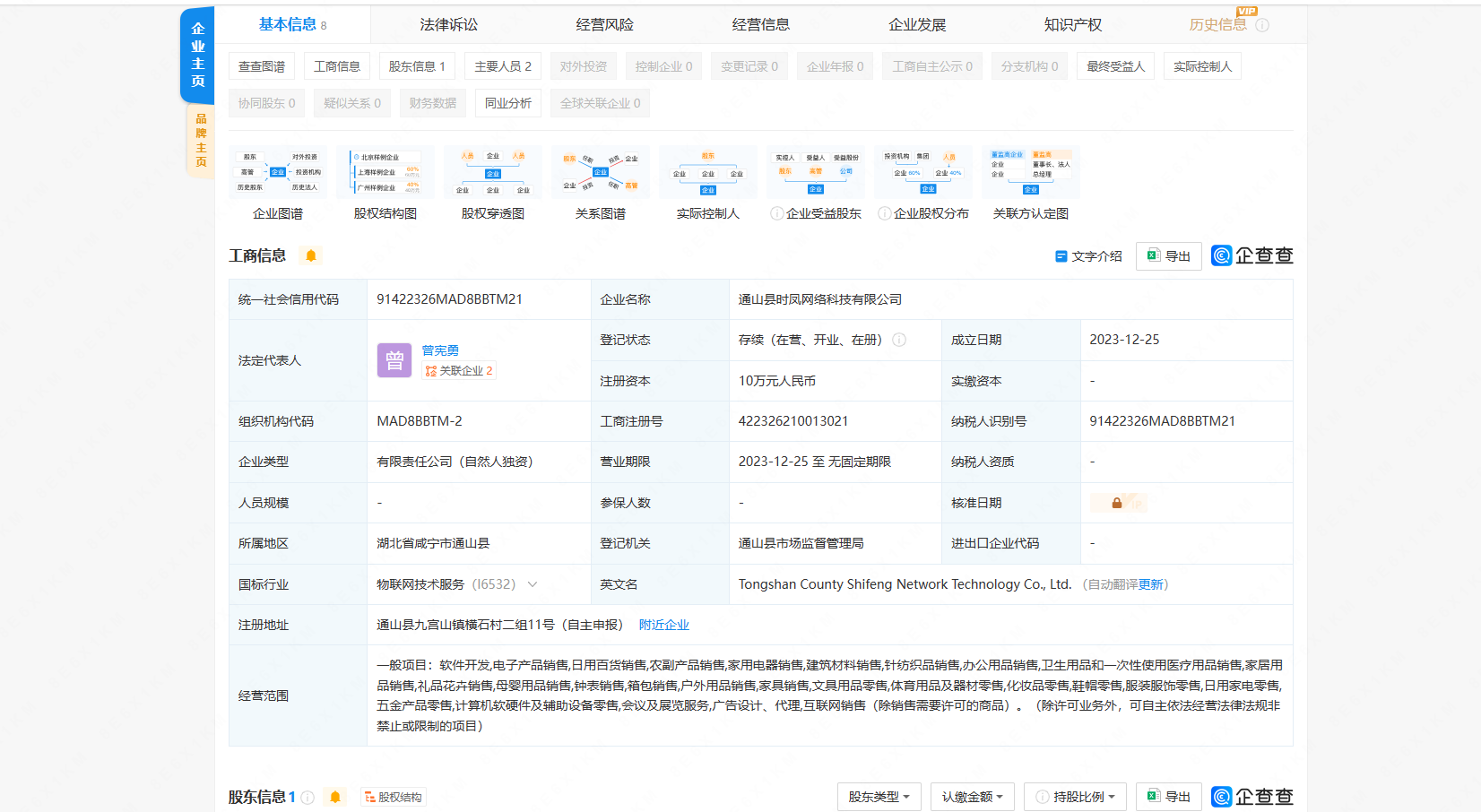Click the bell icon beside 工商信息
The width and height of the screenshot is (1481, 812).
[311, 255]
